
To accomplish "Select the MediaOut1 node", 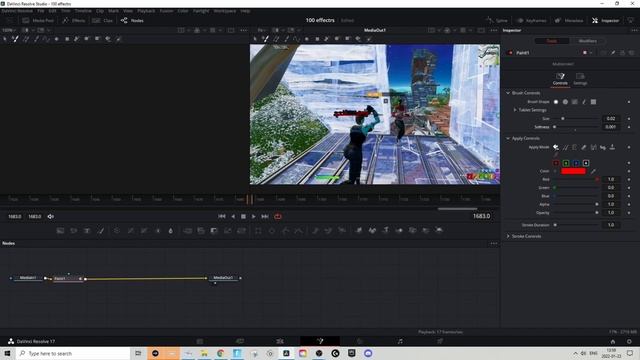I will click(223, 278).
